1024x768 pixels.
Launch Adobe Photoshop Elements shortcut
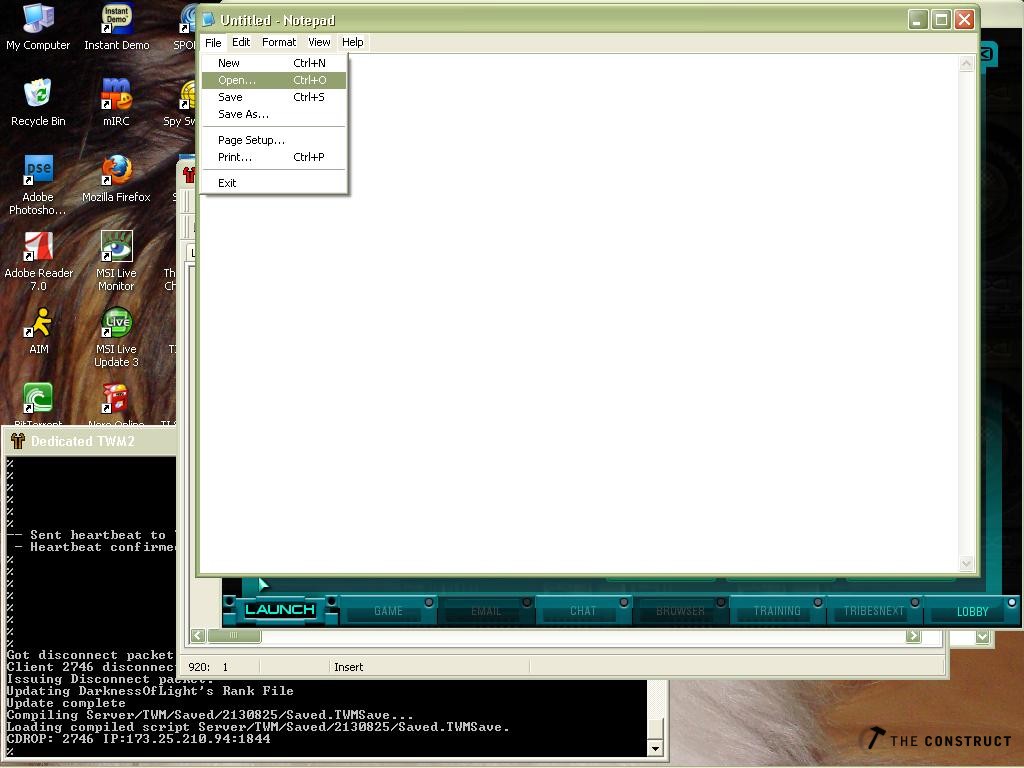38,185
